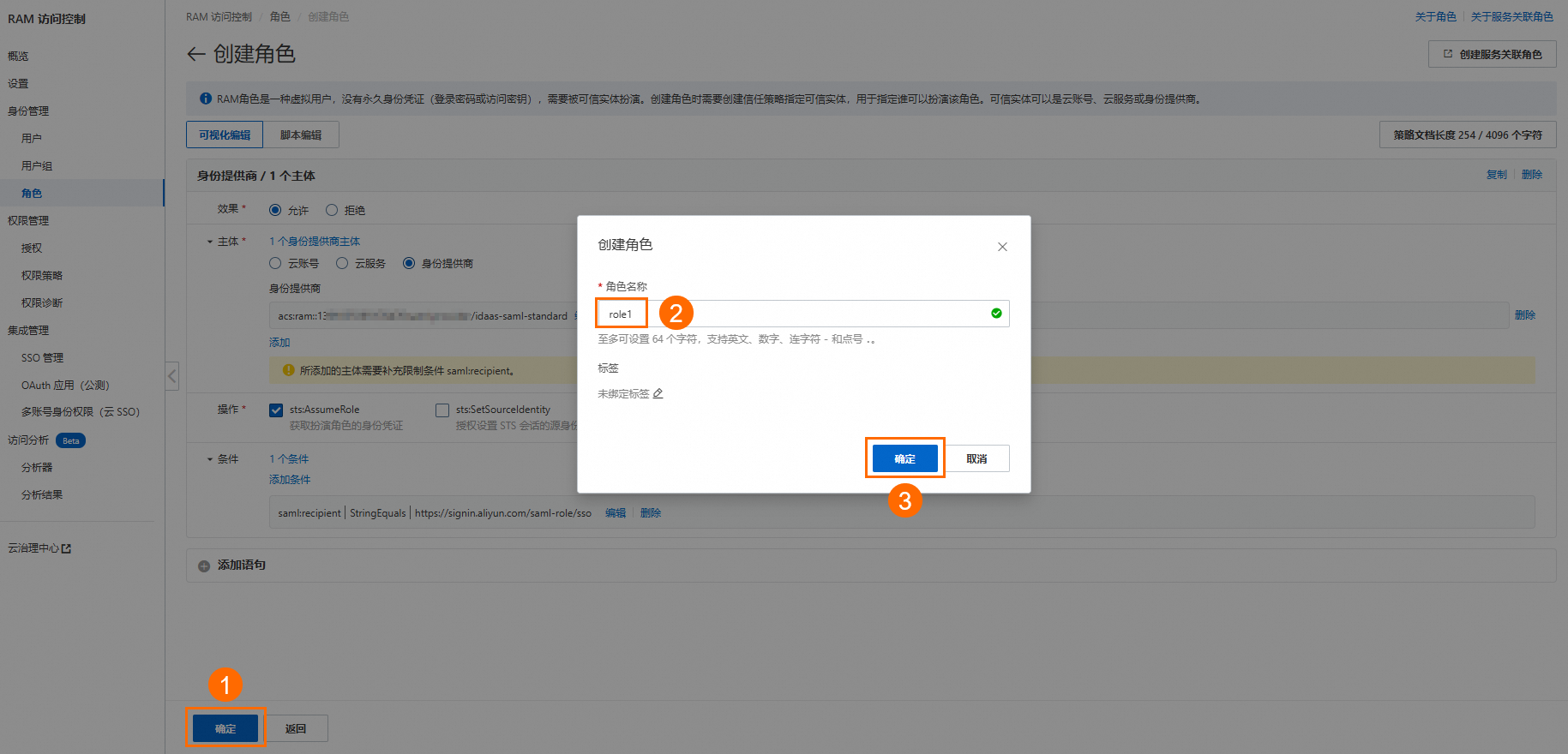Image resolution: width=1568 pixels, height=754 pixels.
Task: Open 多账号身份权限 (云 SSO) in sidebar
Action: [81, 411]
